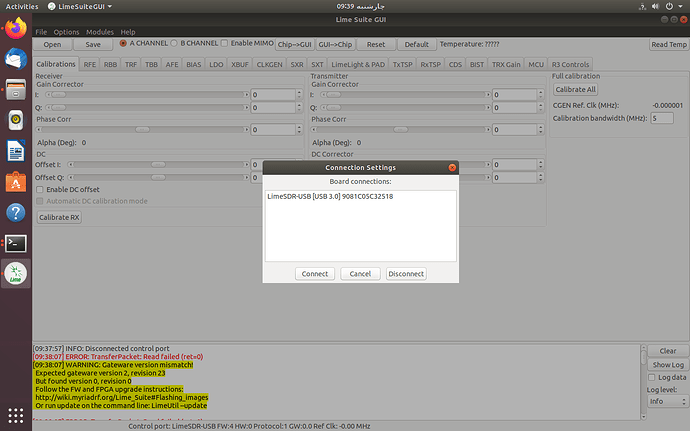Image resolution: width=690 pixels, height=431 pixels.
Task: Click Connect in Connection Settings
Action: 315,274
